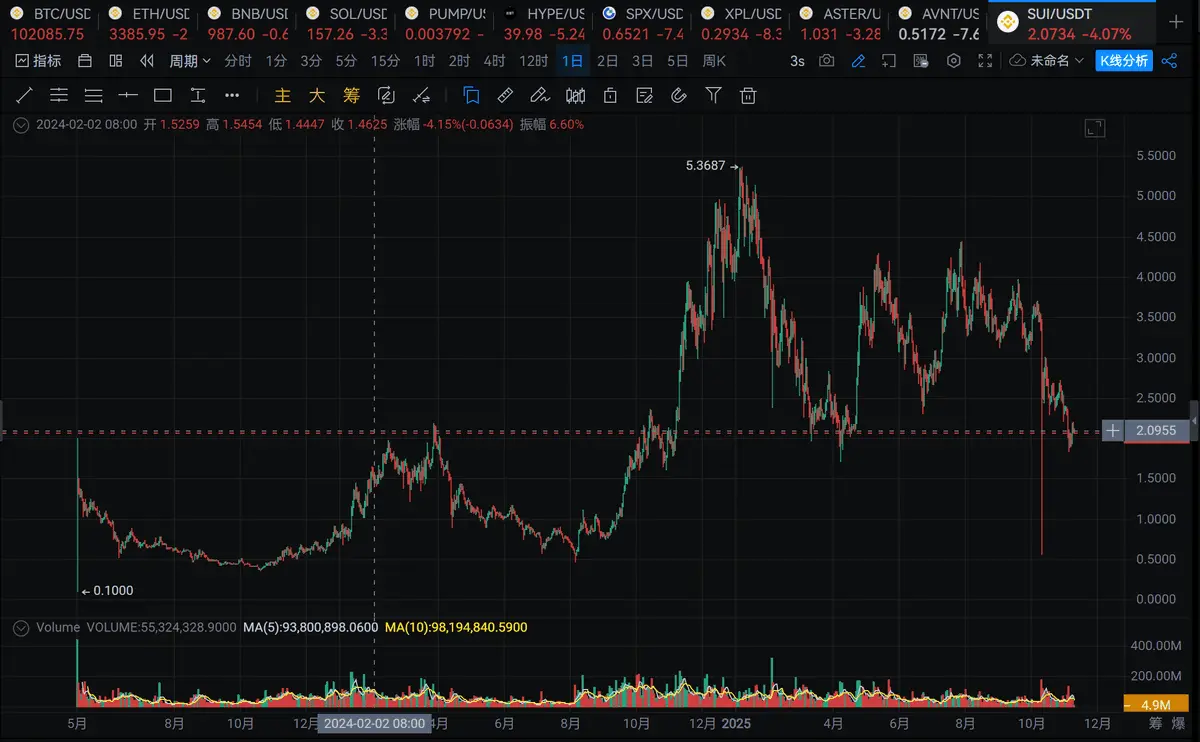Share chart using the share icon
This screenshot has height=742, width=1200.
point(1171,61)
